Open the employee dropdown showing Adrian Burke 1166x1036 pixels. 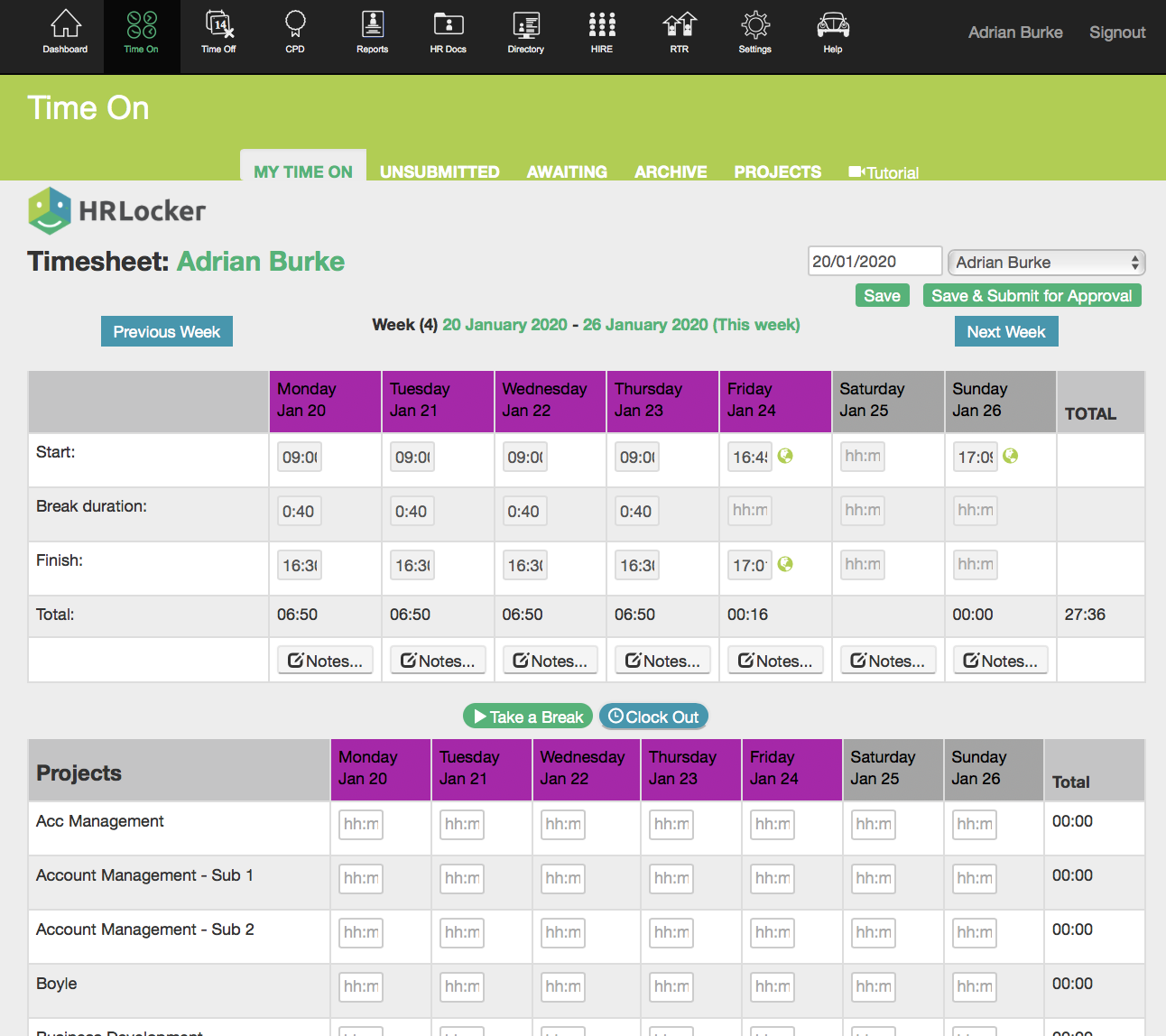point(1046,263)
